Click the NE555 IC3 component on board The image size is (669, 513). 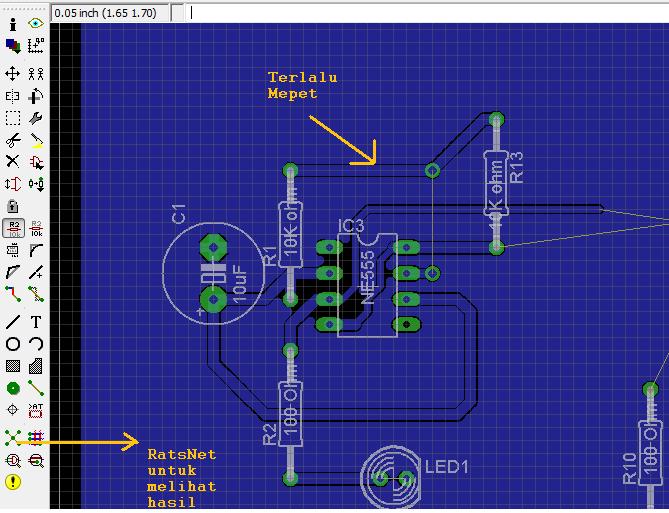click(366, 283)
